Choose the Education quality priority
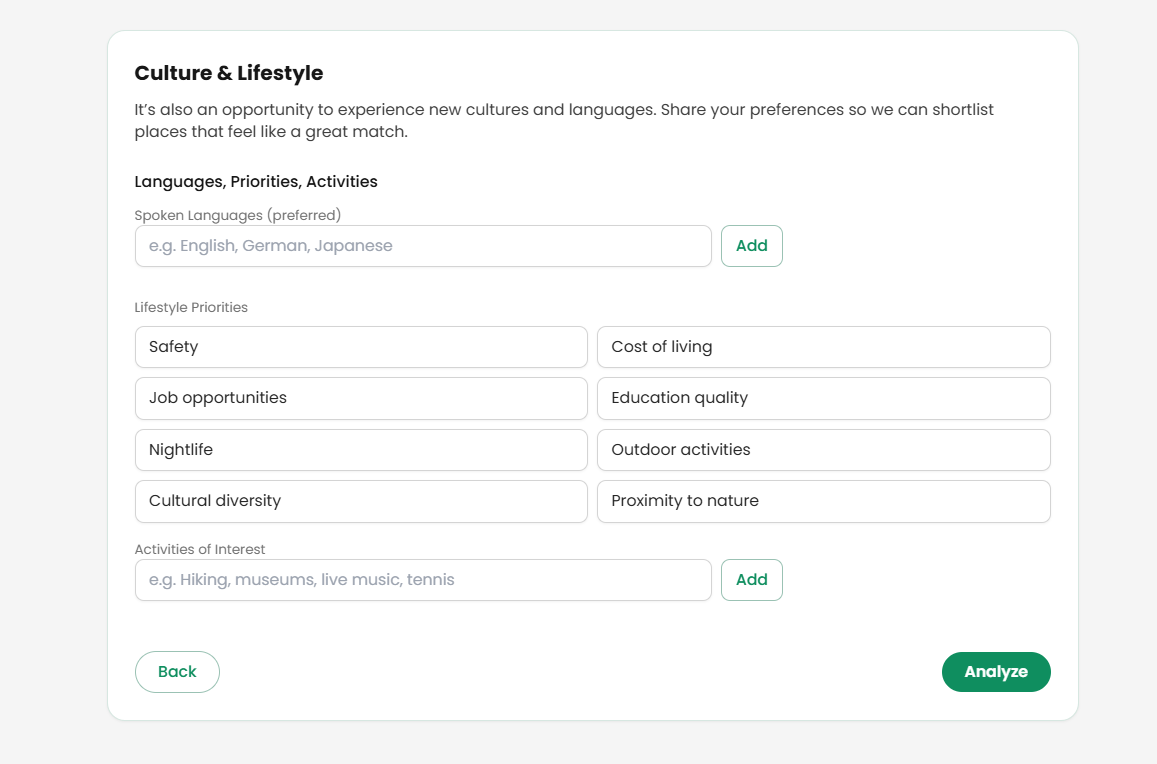 pos(823,398)
